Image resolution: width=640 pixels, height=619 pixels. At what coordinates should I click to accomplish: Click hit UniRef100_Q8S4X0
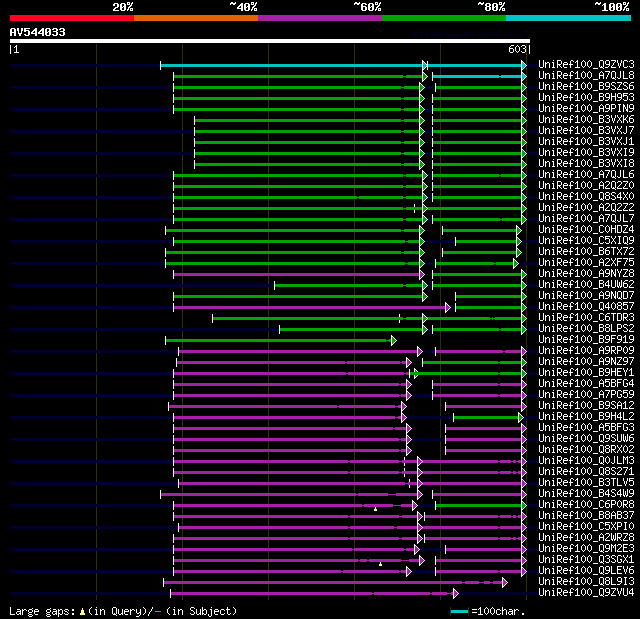pos(586,197)
